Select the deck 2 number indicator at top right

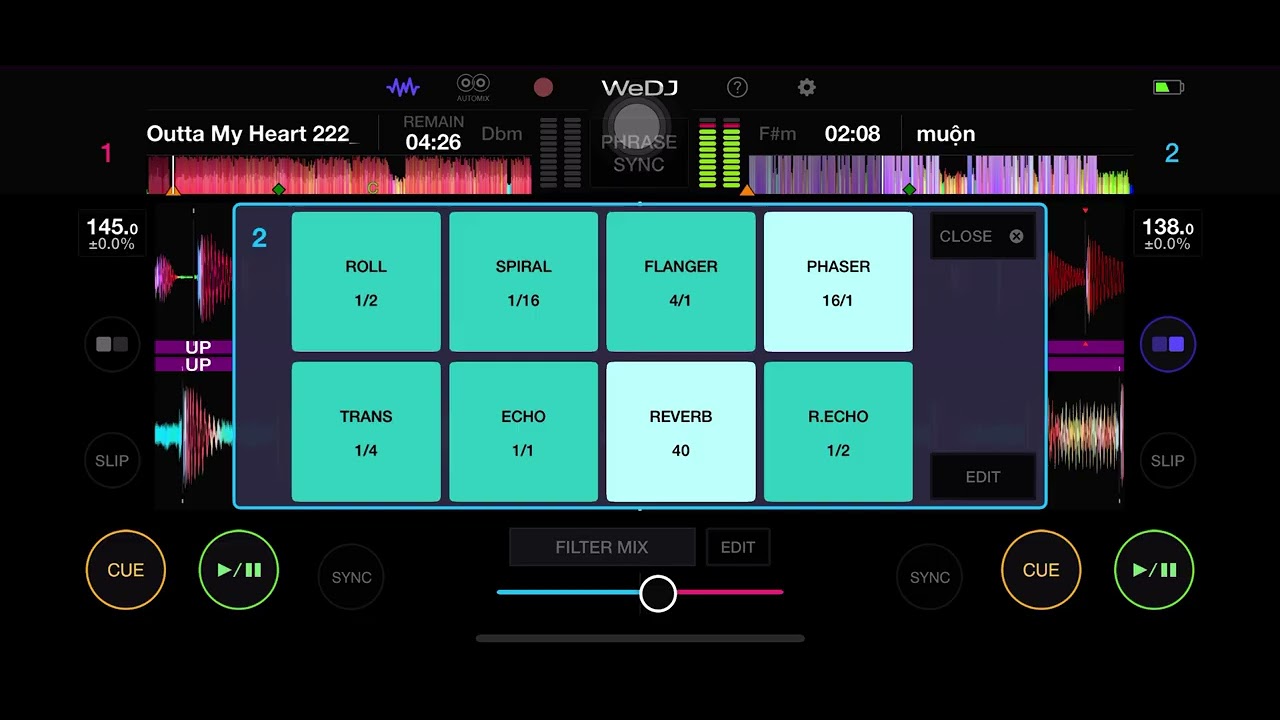point(1172,153)
